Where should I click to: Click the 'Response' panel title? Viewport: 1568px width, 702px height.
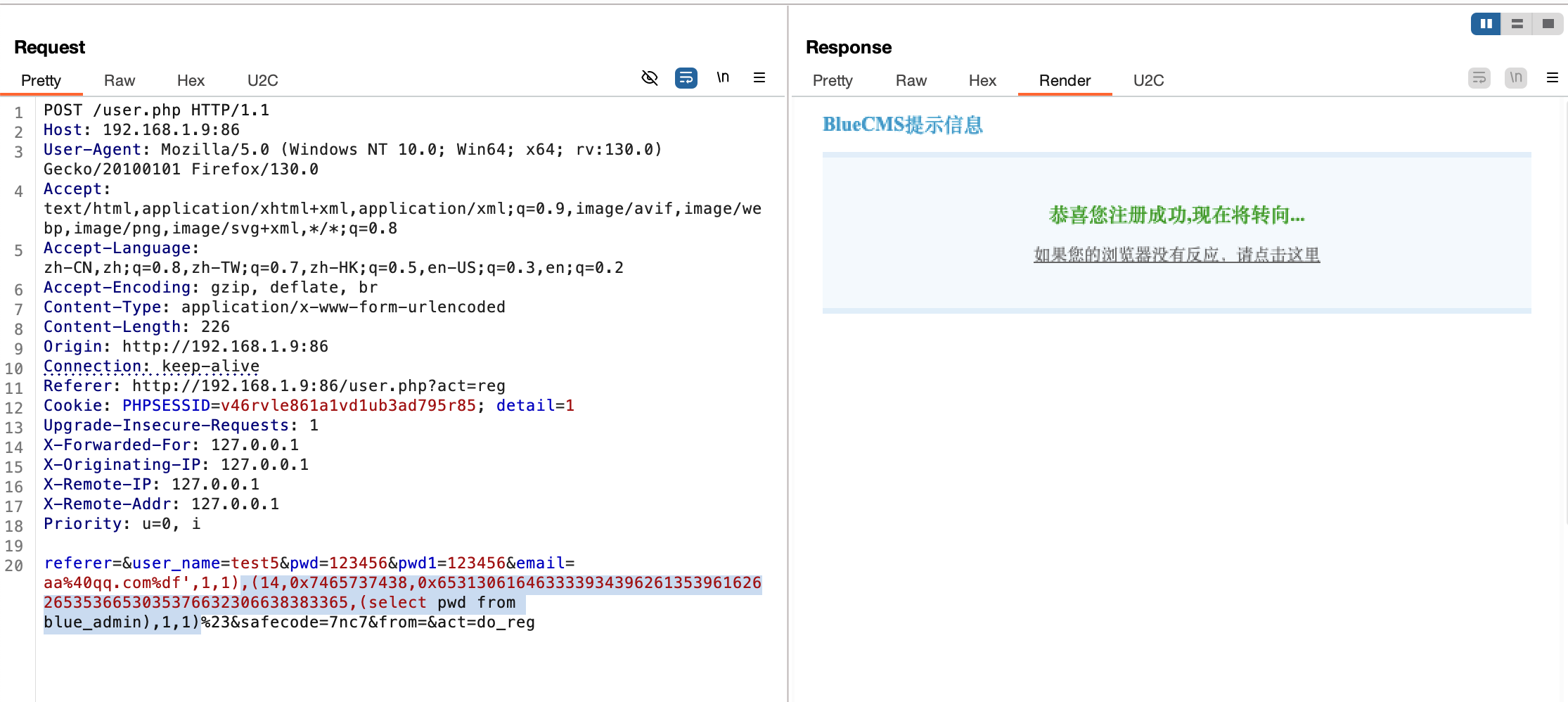click(x=849, y=47)
